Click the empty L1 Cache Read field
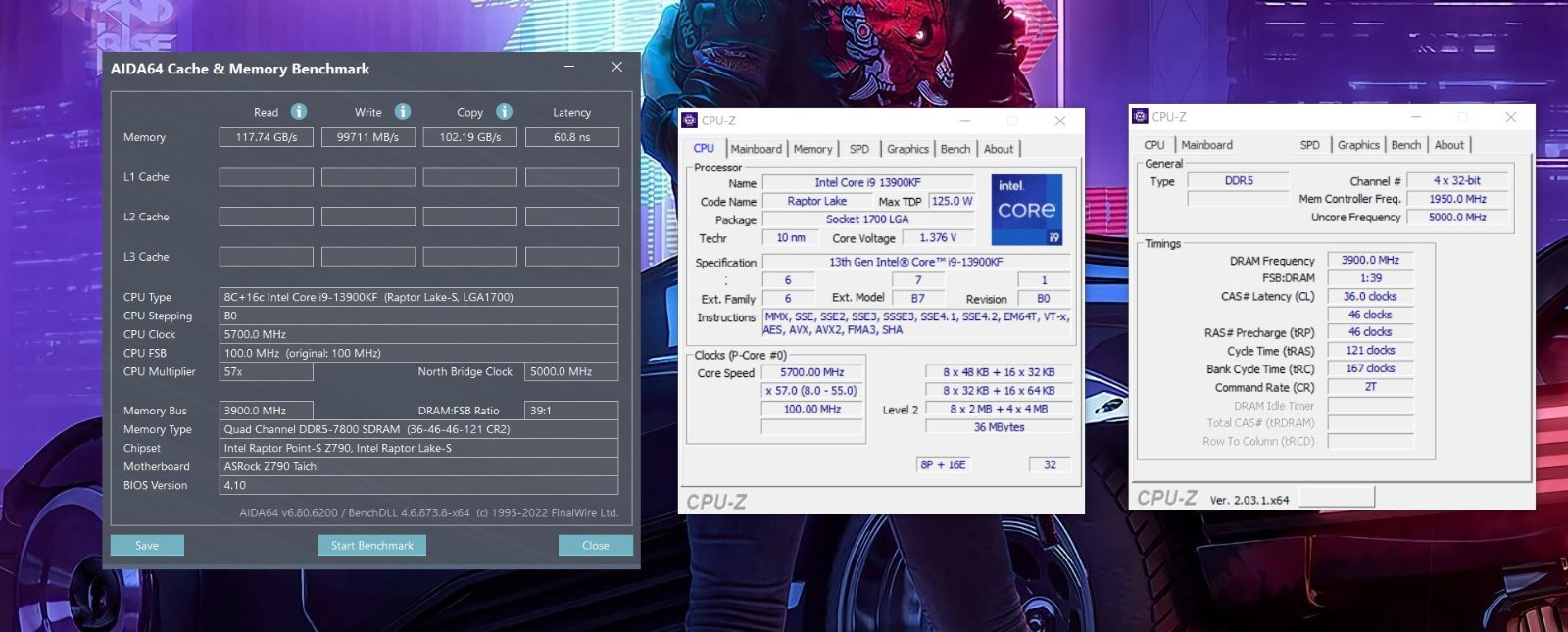The image size is (1568, 632). (267, 177)
